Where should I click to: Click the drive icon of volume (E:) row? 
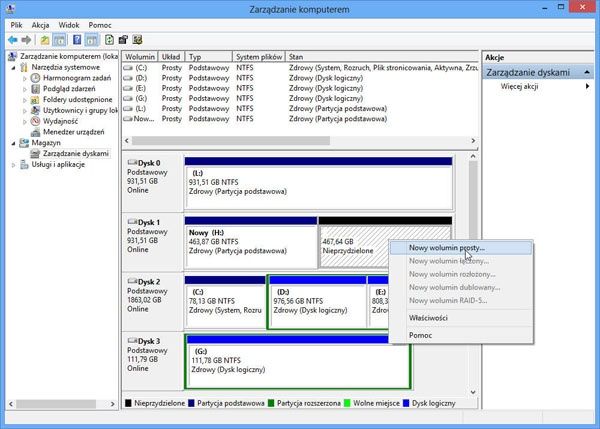coord(128,88)
